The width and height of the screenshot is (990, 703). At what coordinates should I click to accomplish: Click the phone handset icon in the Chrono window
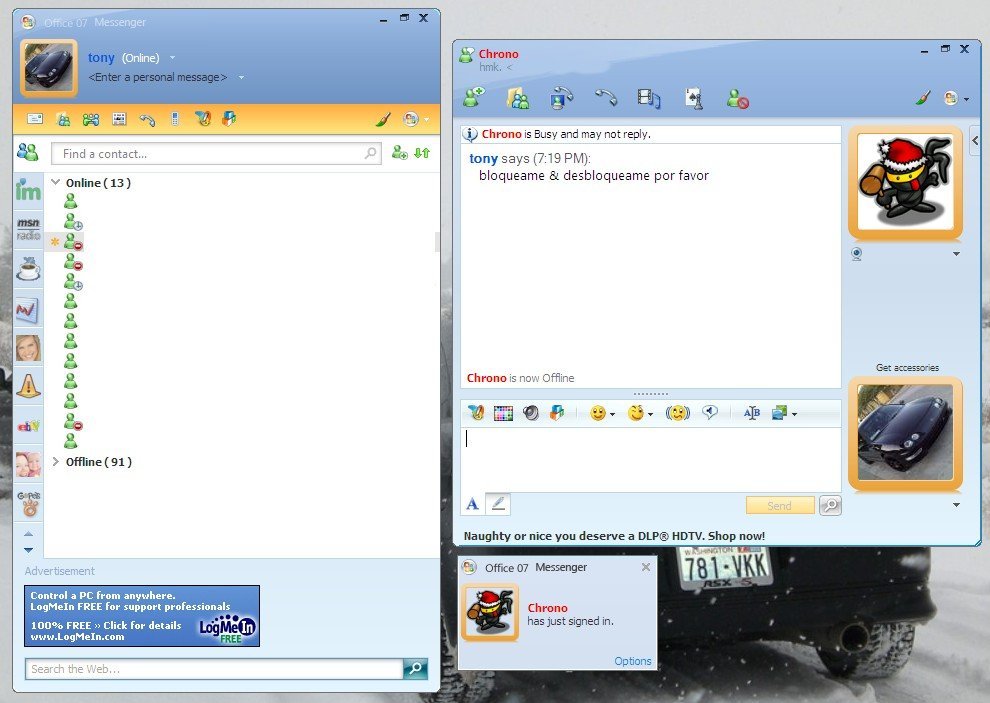click(x=605, y=97)
